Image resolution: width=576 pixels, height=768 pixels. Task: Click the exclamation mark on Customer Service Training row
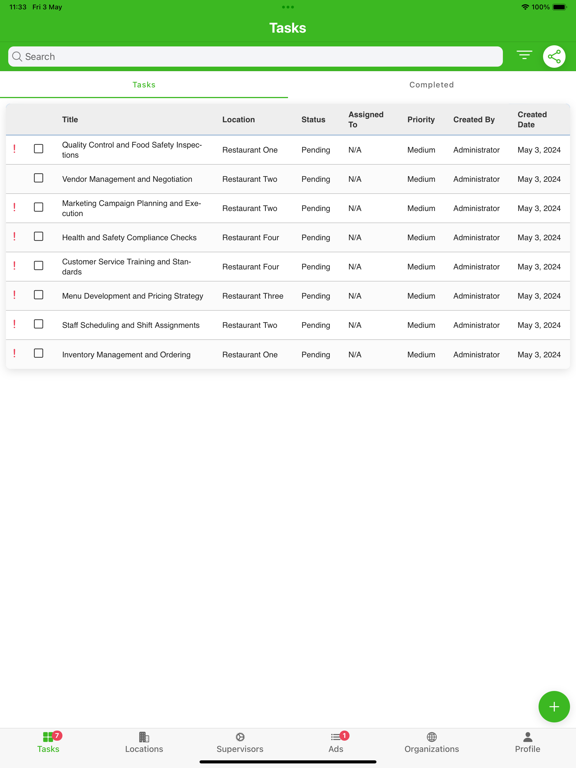(x=14, y=265)
